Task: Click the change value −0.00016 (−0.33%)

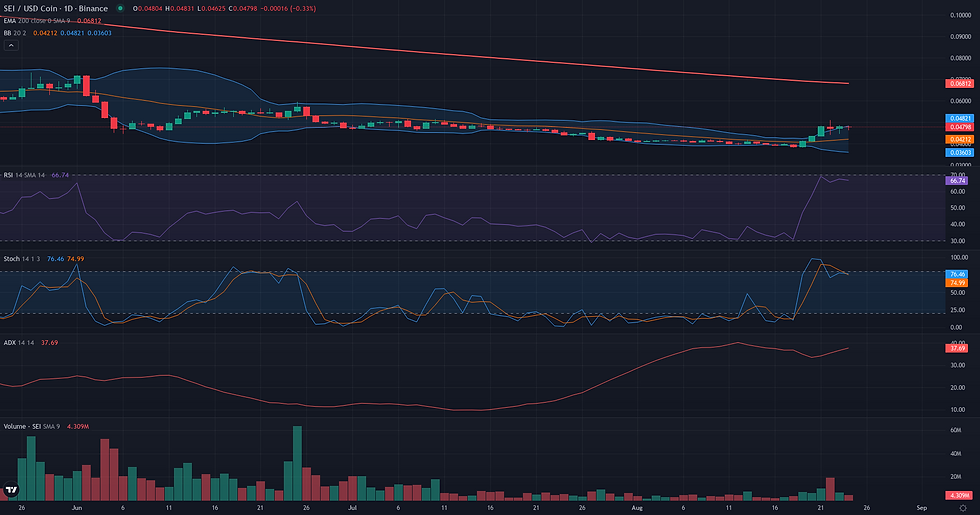Action: click(288, 9)
